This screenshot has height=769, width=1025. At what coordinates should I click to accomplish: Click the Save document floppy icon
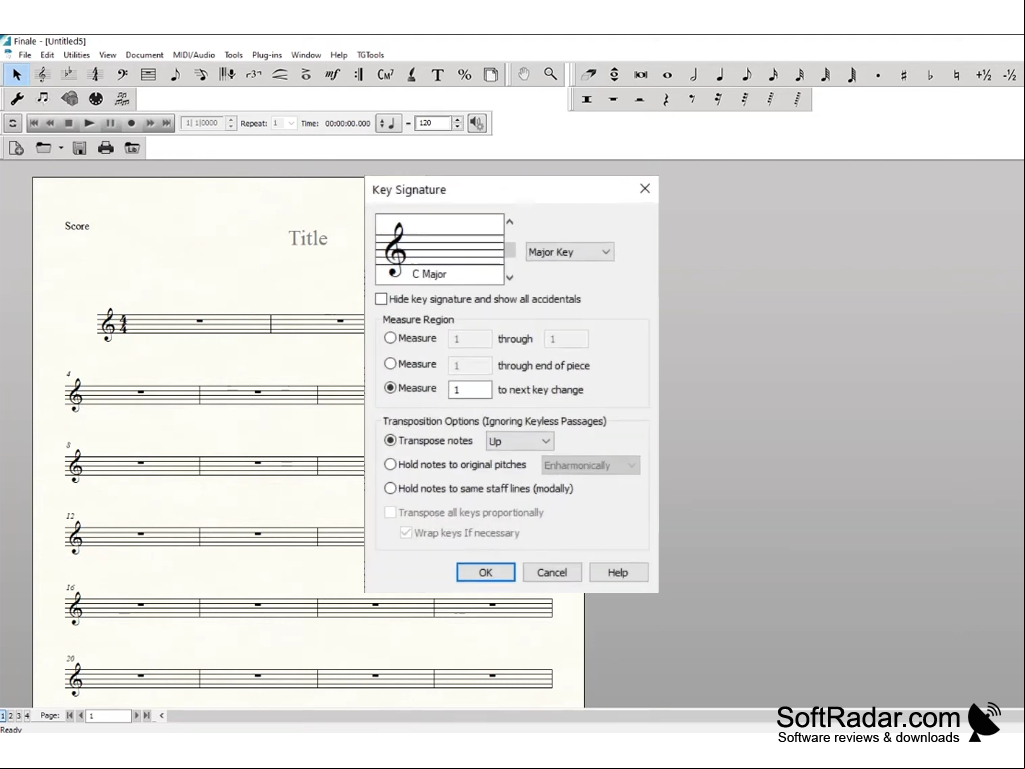[x=79, y=148]
